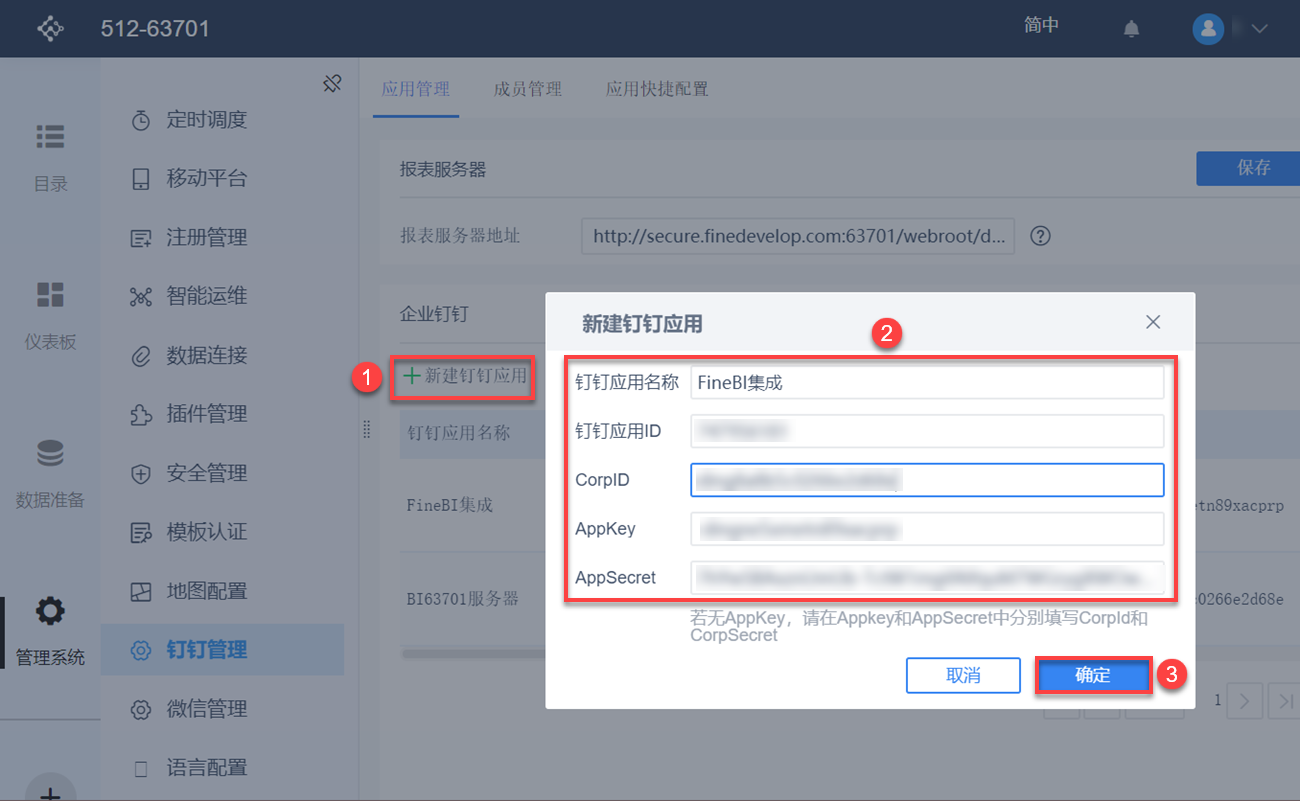Viewport: 1300px width, 801px height.
Task: Click the 模板认证 template icon
Action: pyautogui.click(x=141, y=533)
